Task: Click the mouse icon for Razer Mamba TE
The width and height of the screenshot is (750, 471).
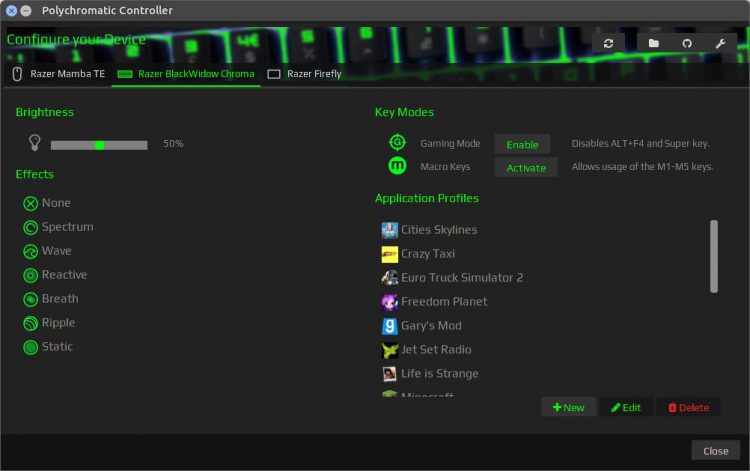Action: pos(17,74)
